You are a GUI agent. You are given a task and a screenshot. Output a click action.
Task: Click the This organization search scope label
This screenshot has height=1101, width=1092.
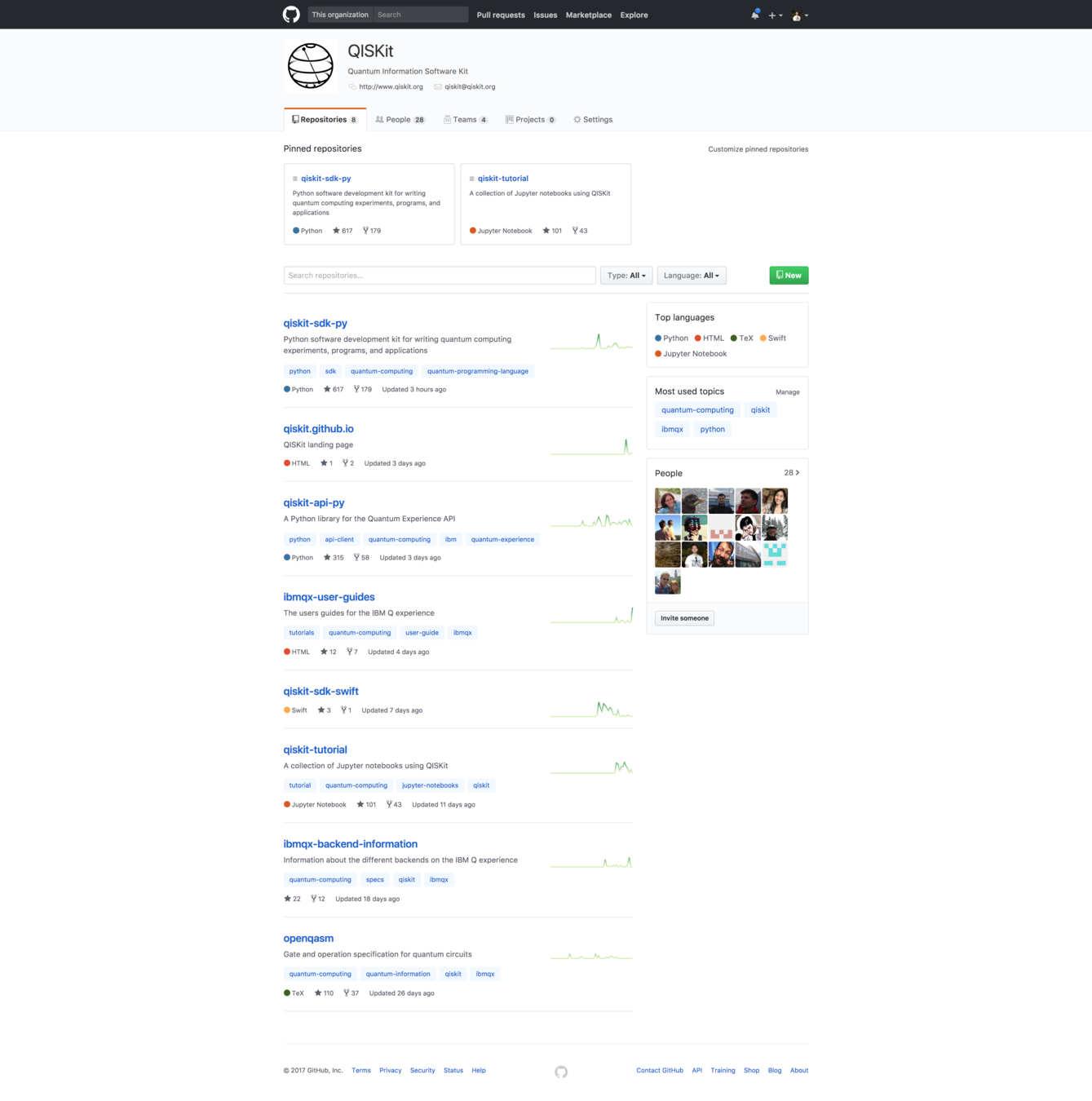click(x=340, y=15)
